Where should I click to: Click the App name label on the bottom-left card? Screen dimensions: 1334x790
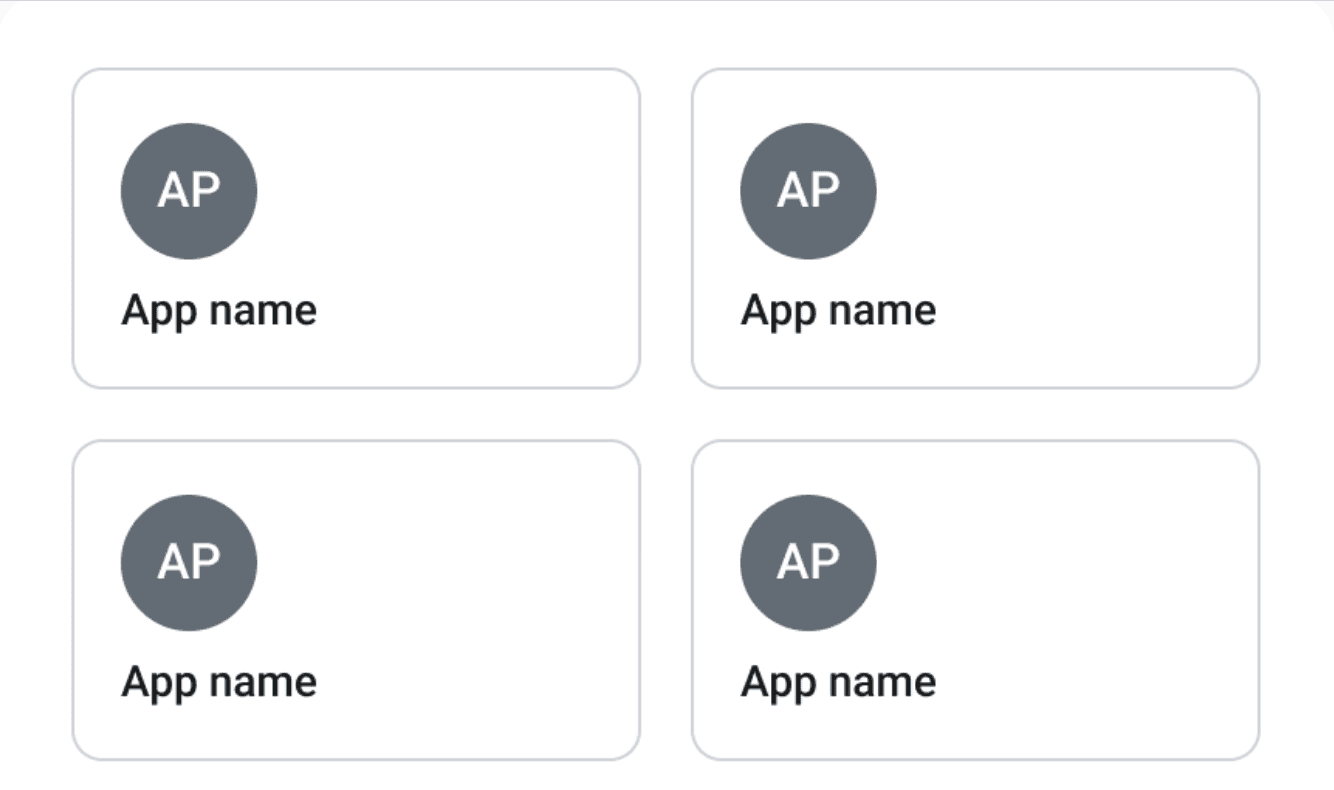coord(218,681)
